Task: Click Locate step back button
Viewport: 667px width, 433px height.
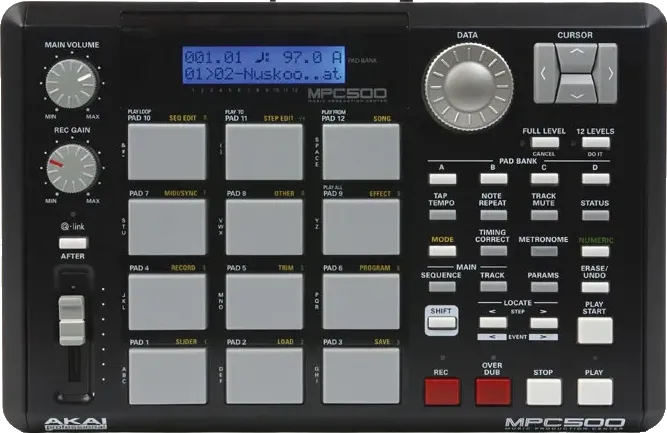Action: click(x=493, y=323)
